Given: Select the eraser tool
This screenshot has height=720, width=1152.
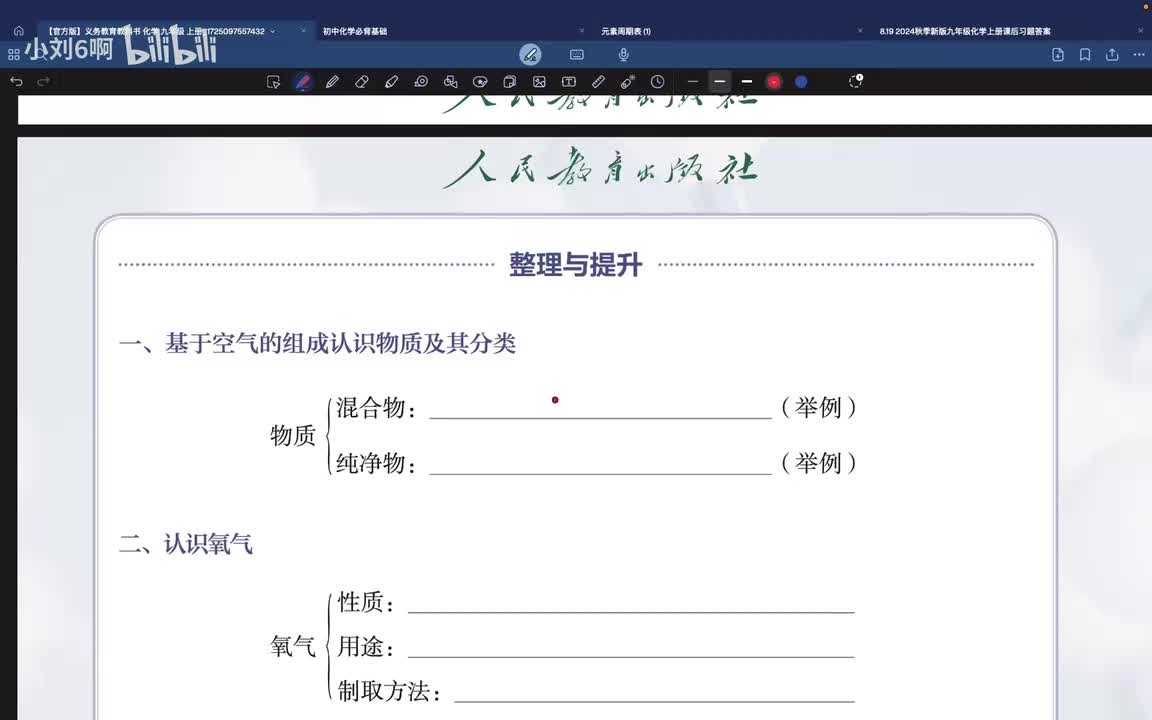Looking at the screenshot, I should point(361,82).
